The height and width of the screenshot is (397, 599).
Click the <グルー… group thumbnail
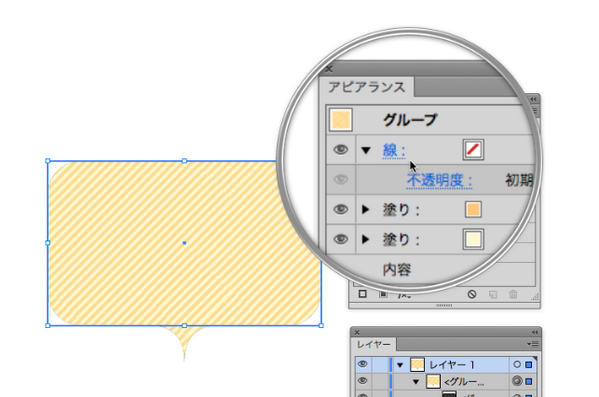click(433, 381)
